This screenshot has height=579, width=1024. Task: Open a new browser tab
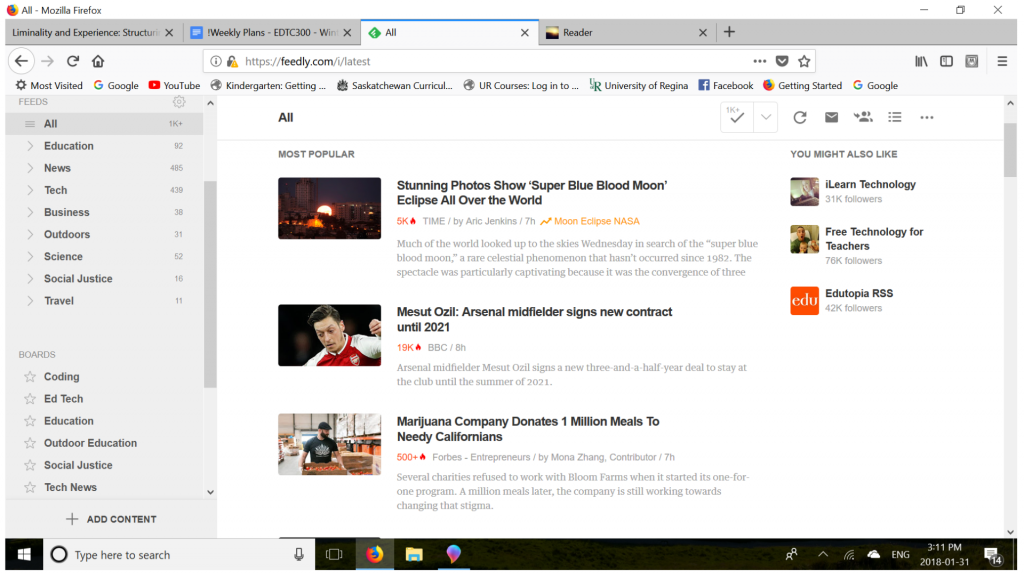pos(729,32)
